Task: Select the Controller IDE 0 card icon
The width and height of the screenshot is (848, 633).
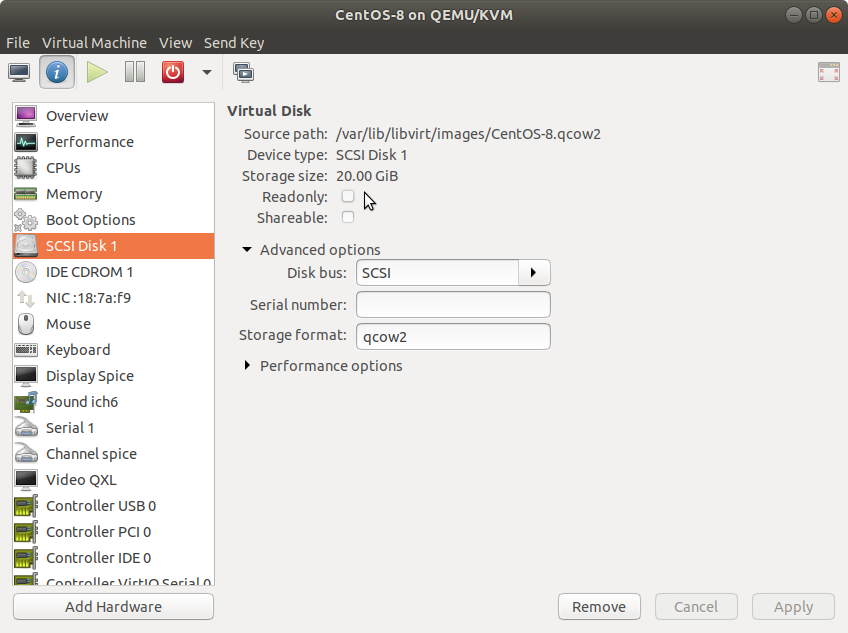Action: pos(25,557)
